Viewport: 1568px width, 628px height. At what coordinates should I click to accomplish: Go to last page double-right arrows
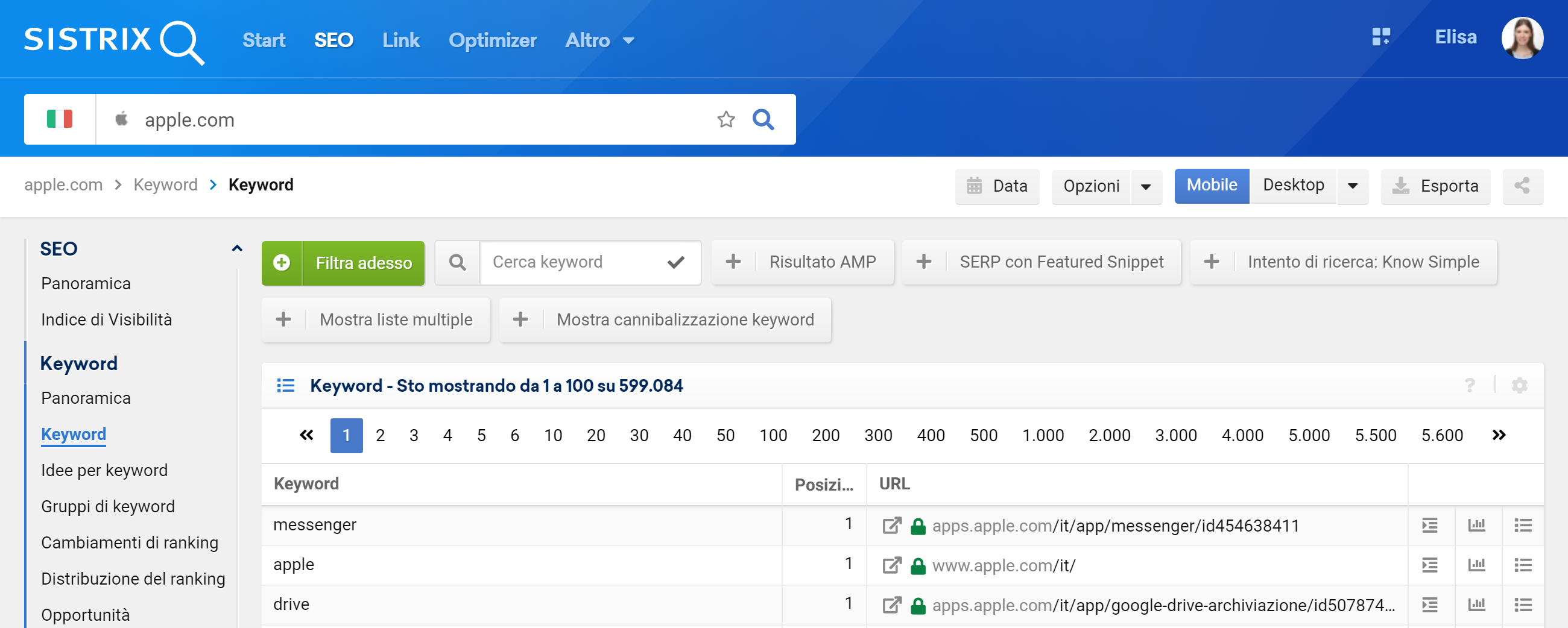coord(1499,435)
